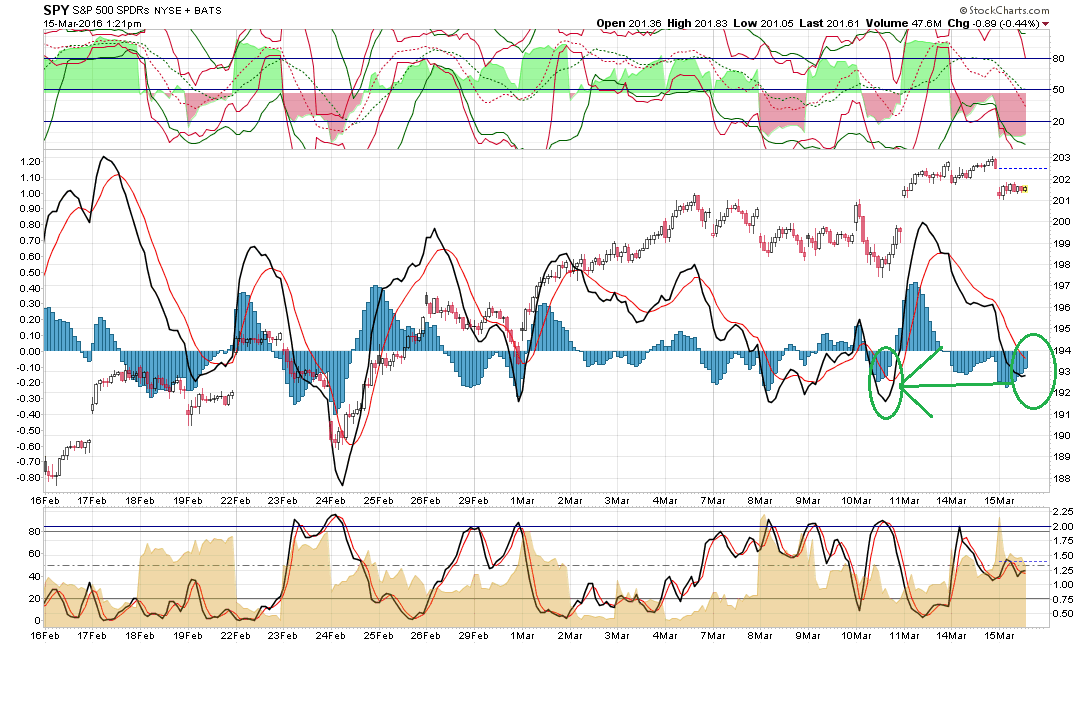Click the Volume 47.6M value
1090x720 pixels.
pyautogui.click(x=903, y=23)
